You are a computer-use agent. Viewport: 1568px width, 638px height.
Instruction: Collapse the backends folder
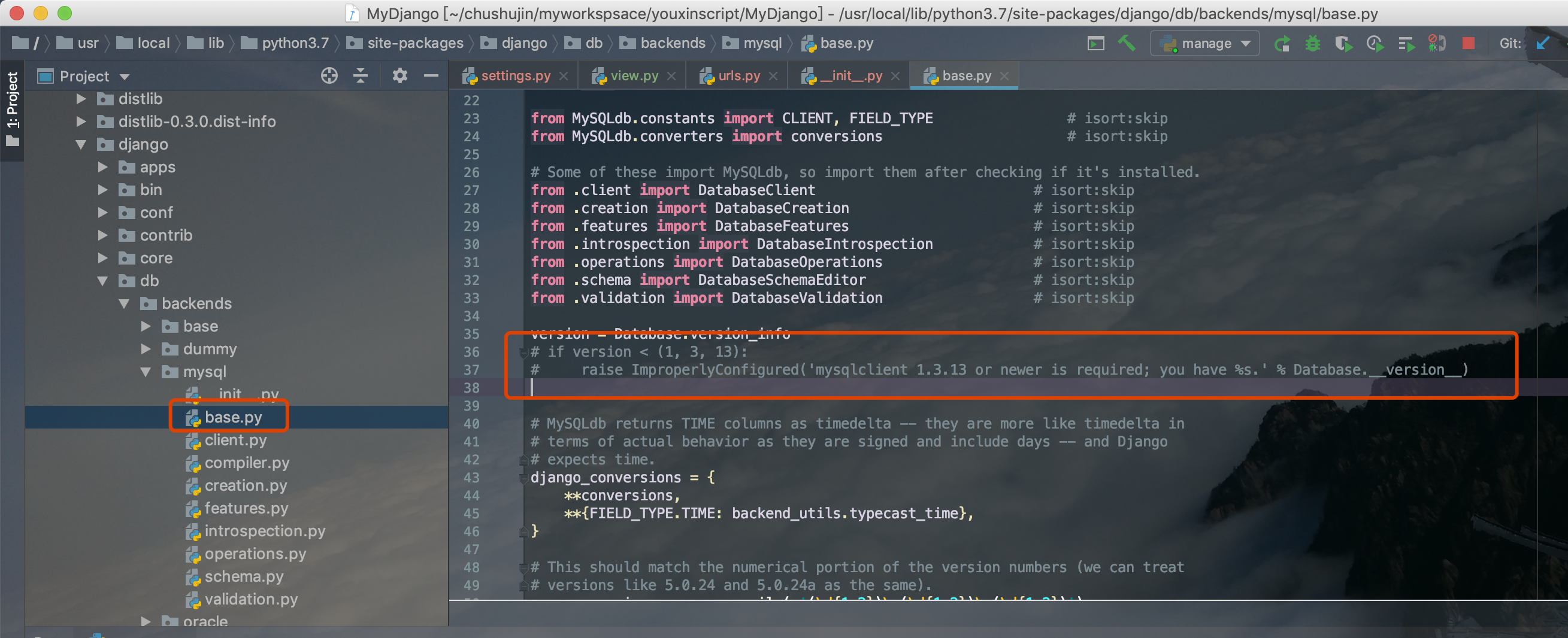point(124,303)
